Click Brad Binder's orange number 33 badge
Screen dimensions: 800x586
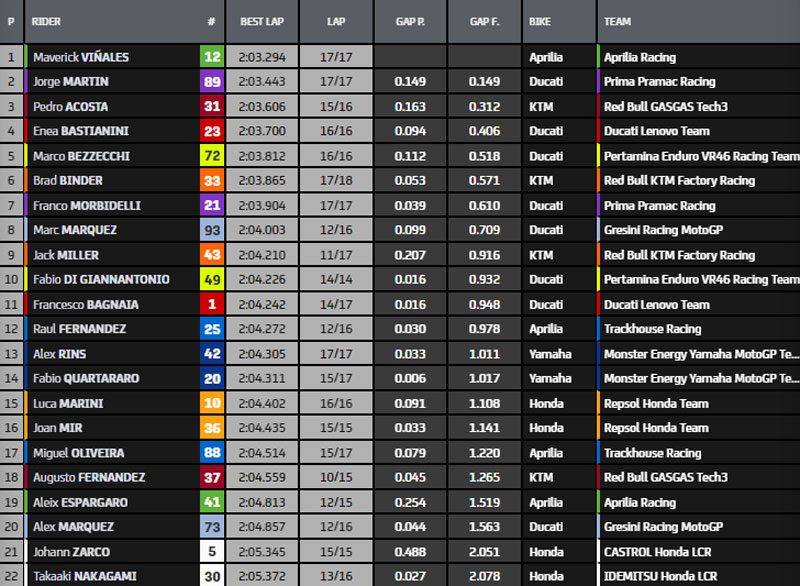coord(212,181)
